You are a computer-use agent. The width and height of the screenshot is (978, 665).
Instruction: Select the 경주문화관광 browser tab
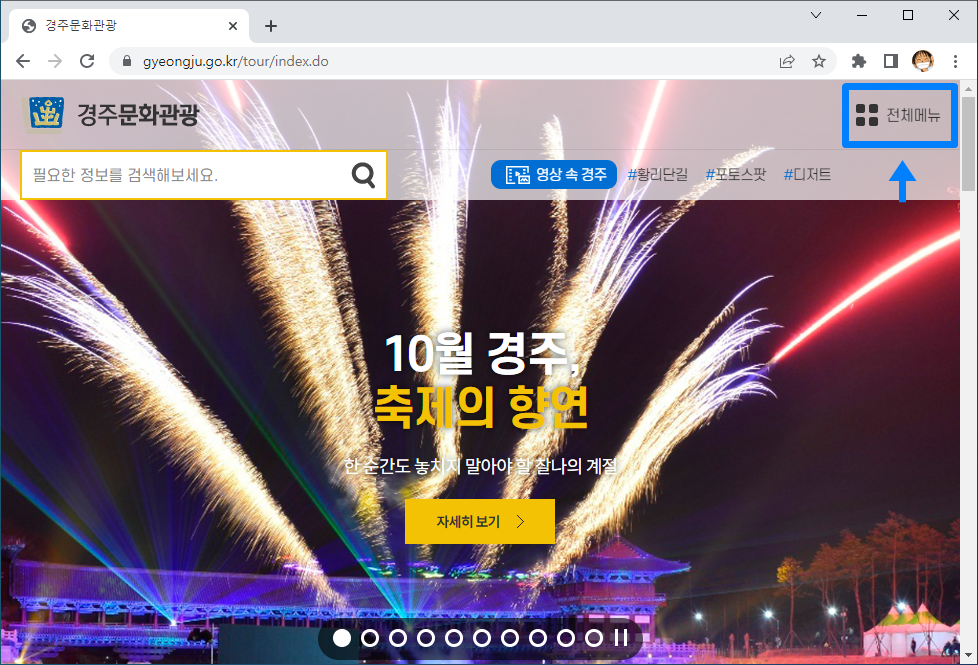129,26
